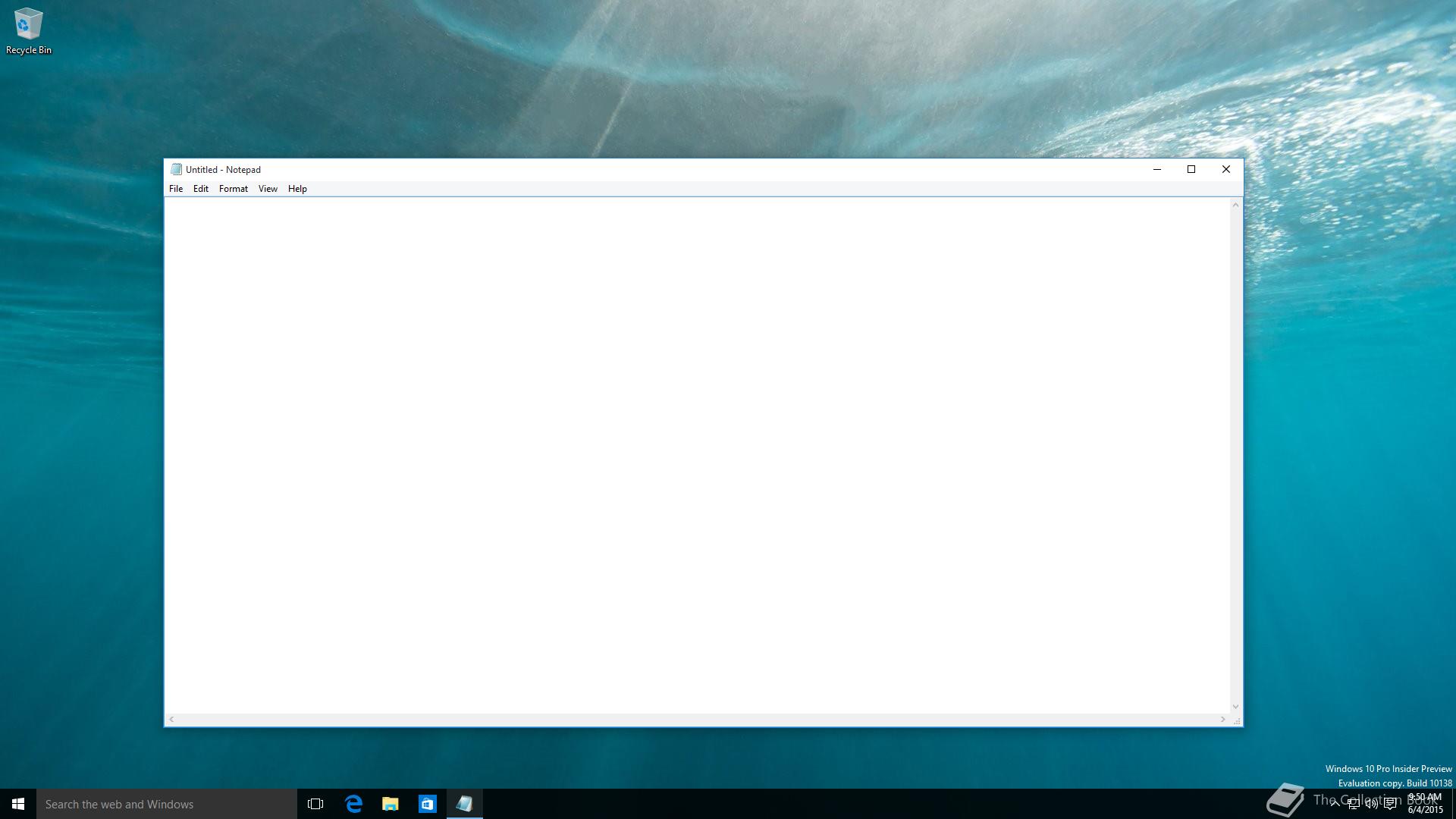The image size is (1456, 819).
Task: Click the Notepad taskbar button
Action: tap(465, 804)
